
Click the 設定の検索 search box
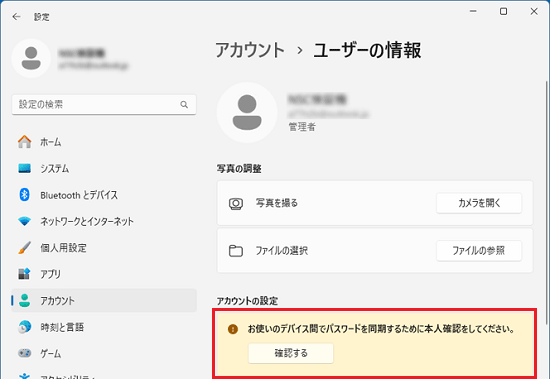104,105
